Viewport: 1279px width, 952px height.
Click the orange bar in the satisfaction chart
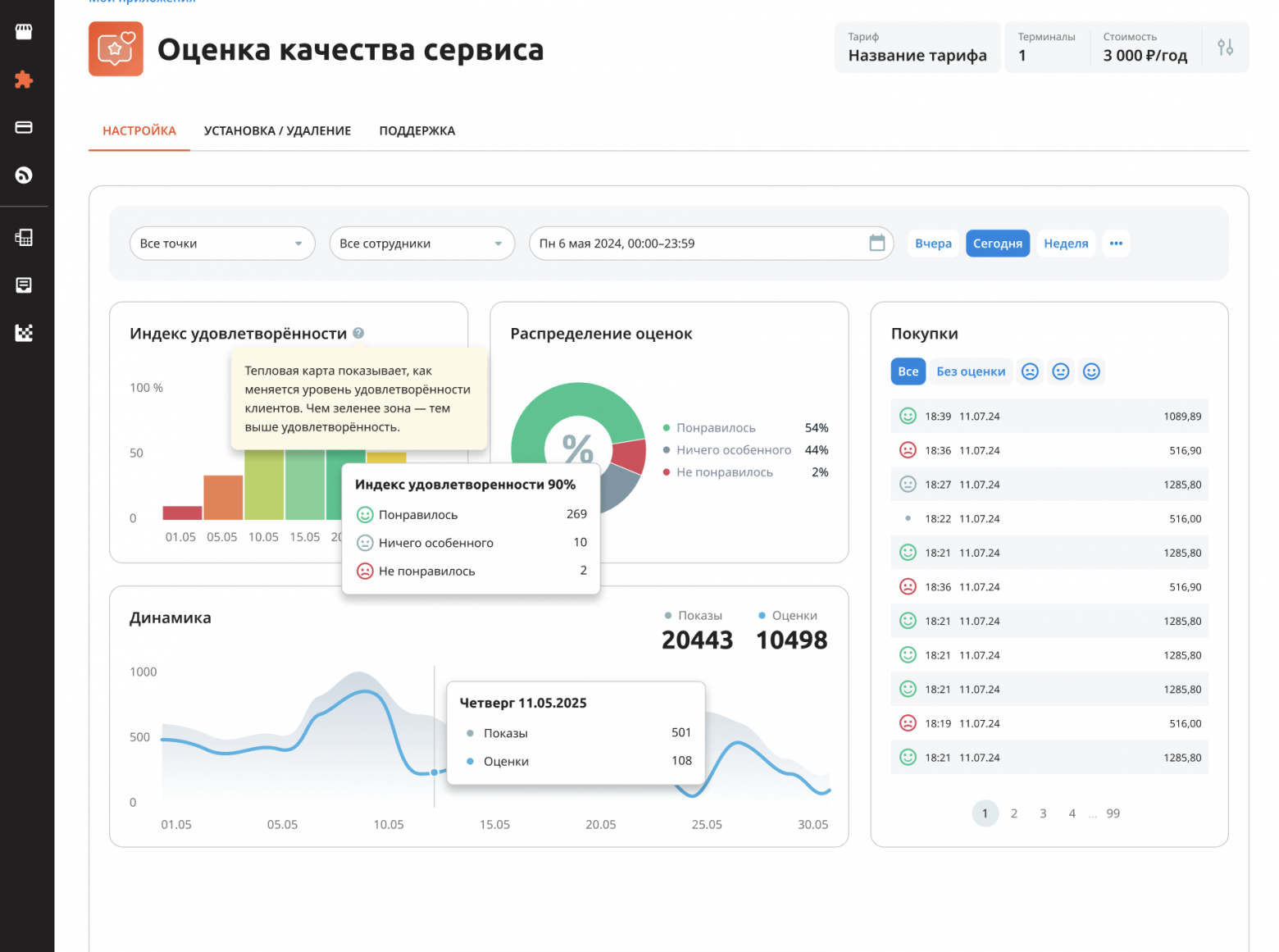(x=223, y=497)
